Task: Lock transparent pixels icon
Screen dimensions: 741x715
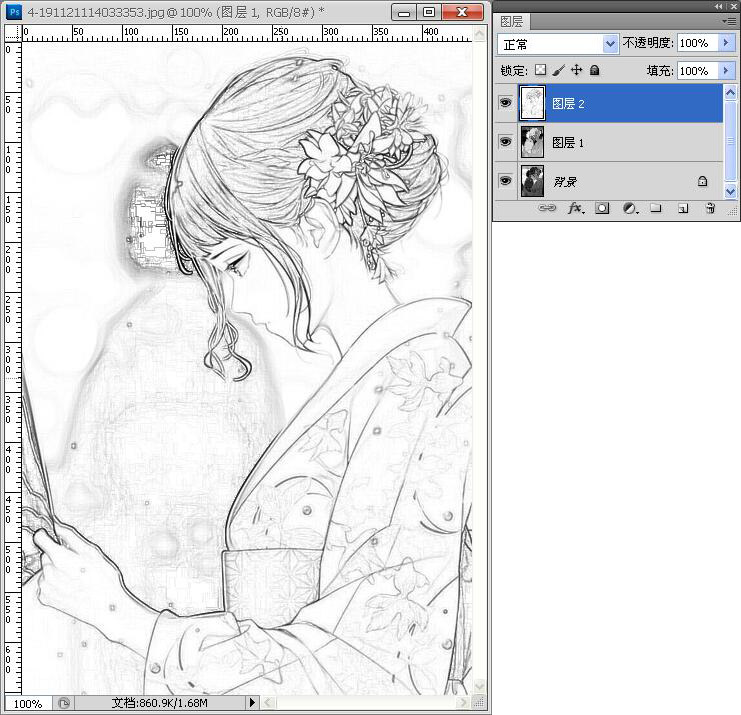Action: 540,70
